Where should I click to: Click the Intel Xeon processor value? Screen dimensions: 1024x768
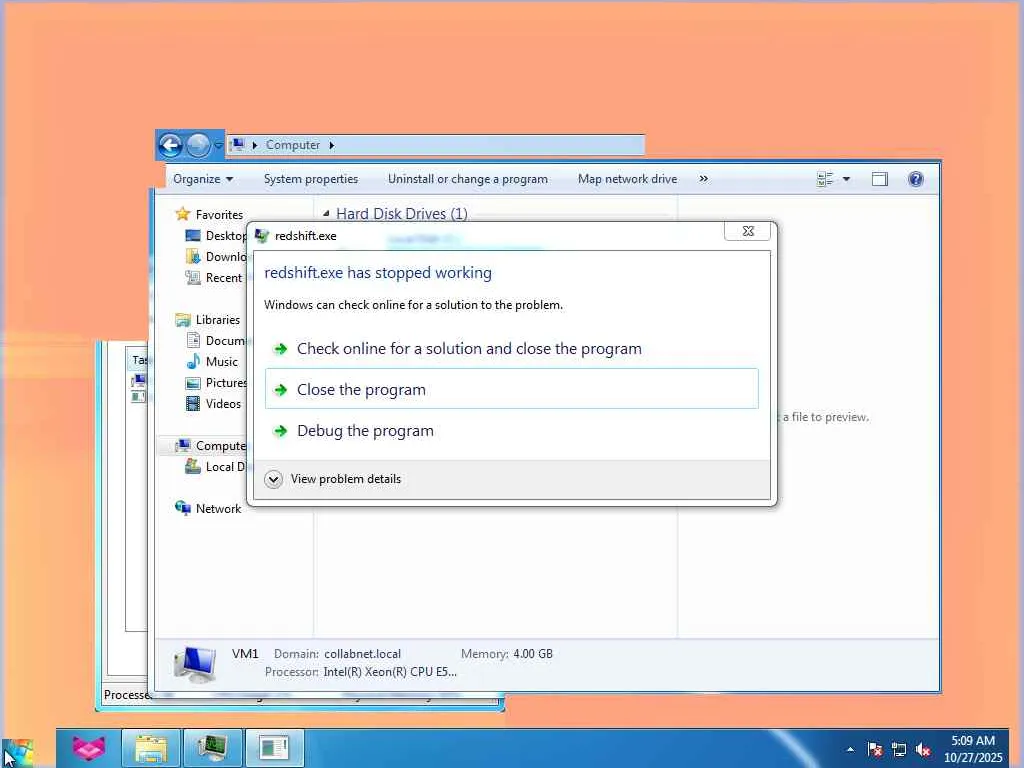390,672
